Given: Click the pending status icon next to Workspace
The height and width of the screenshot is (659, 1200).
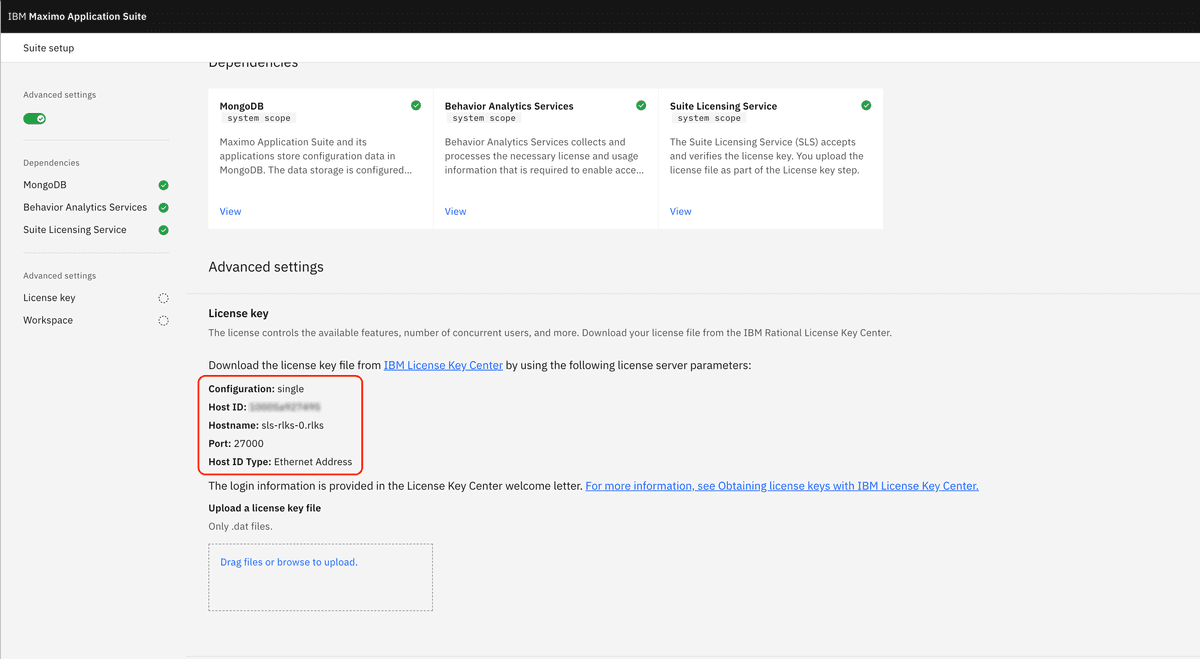Looking at the screenshot, I should click(163, 320).
